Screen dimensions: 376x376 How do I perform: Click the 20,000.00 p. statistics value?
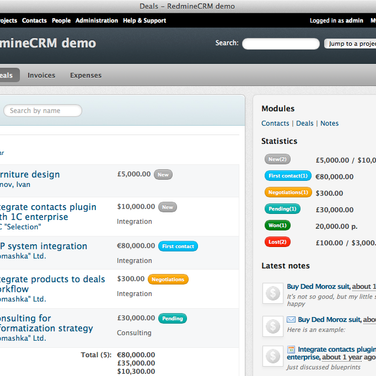coord(336,226)
